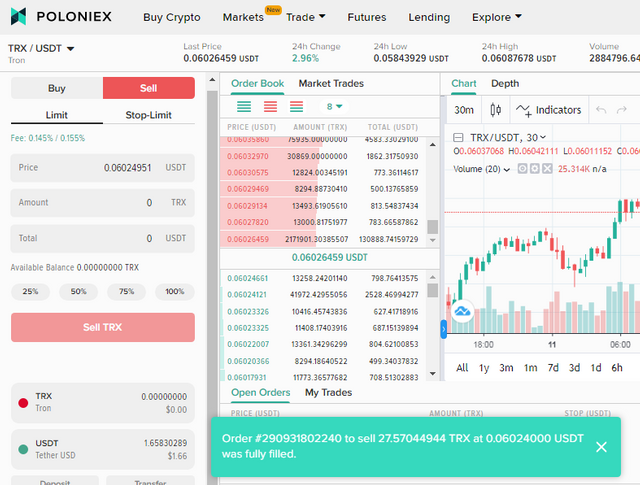The image size is (640, 485).
Task: Open the Explore menu dropdown
Action: [x=496, y=17]
